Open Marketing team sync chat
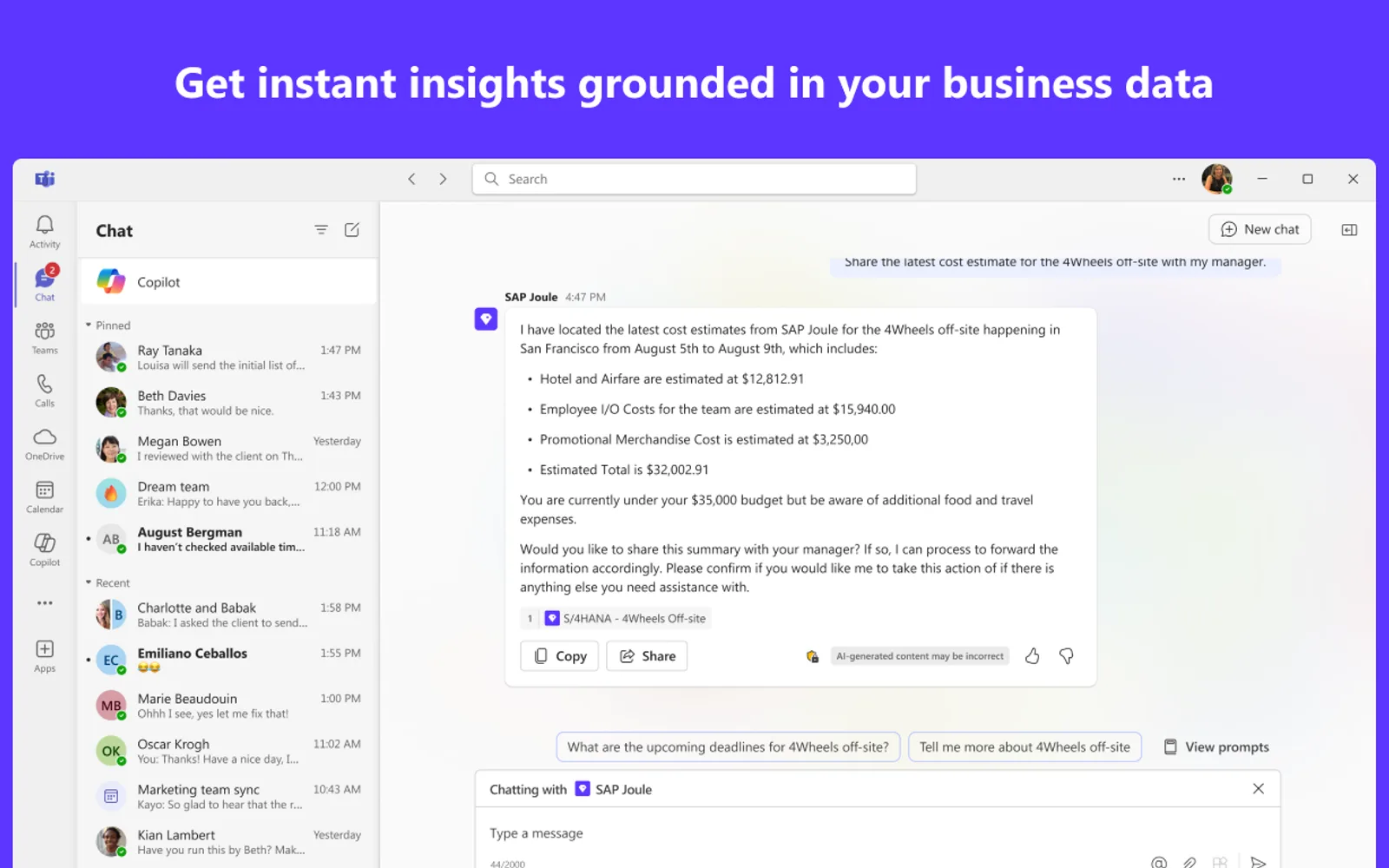Viewport: 1389px width, 868px height. click(229, 796)
